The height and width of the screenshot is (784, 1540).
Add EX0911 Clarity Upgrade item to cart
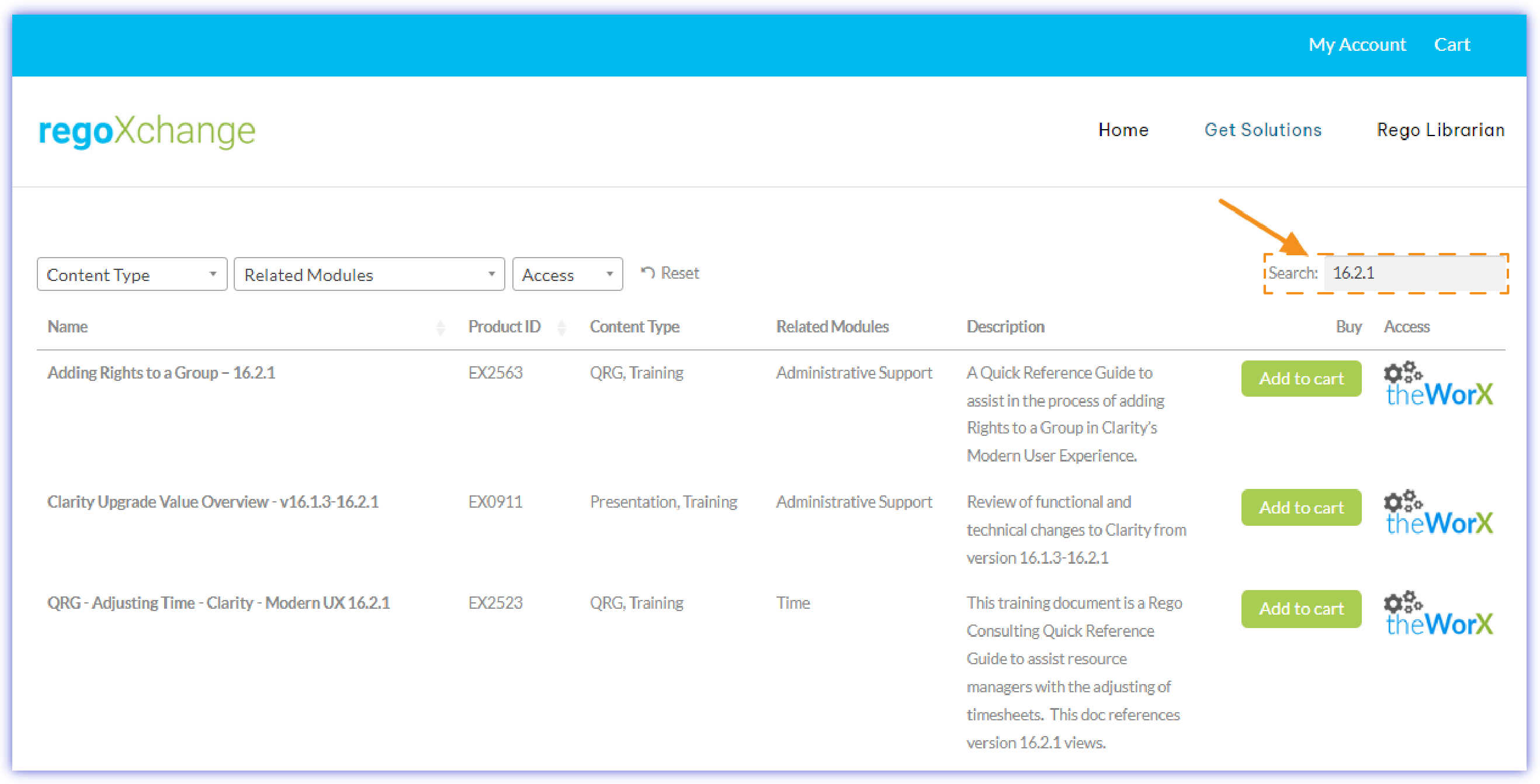1301,508
